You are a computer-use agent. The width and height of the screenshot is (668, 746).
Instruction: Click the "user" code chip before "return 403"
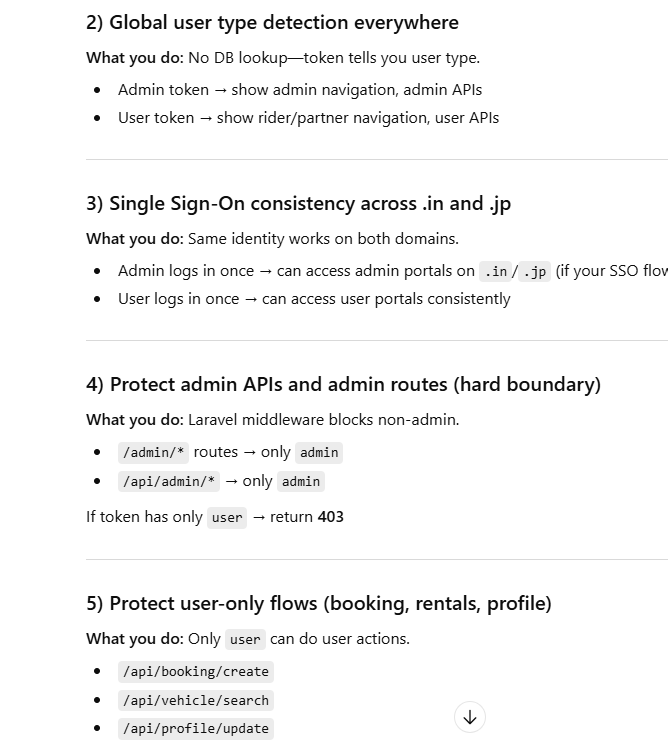click(227, 518)
